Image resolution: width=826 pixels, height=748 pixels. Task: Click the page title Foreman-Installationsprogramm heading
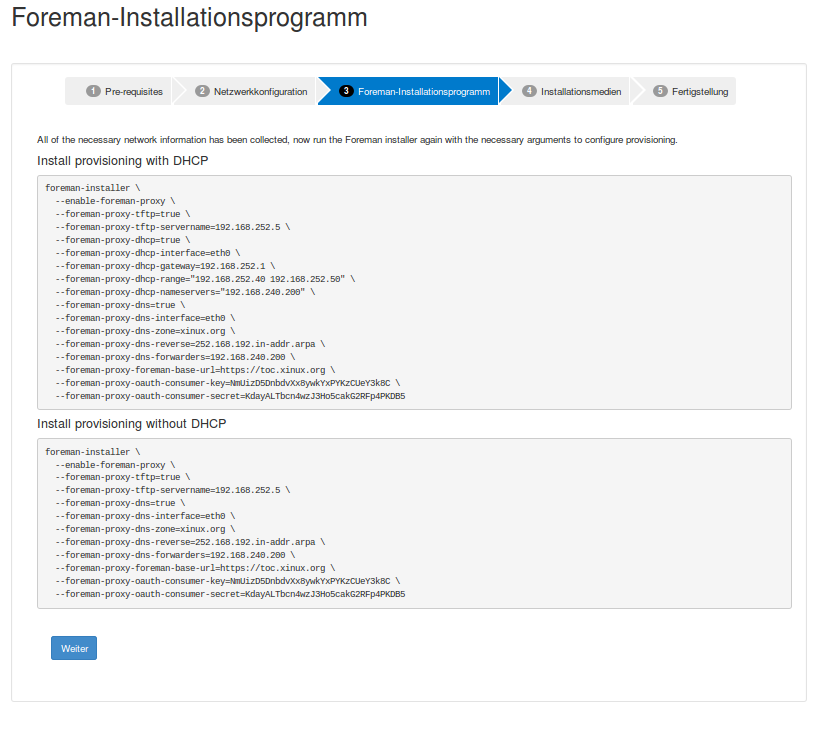189,18
